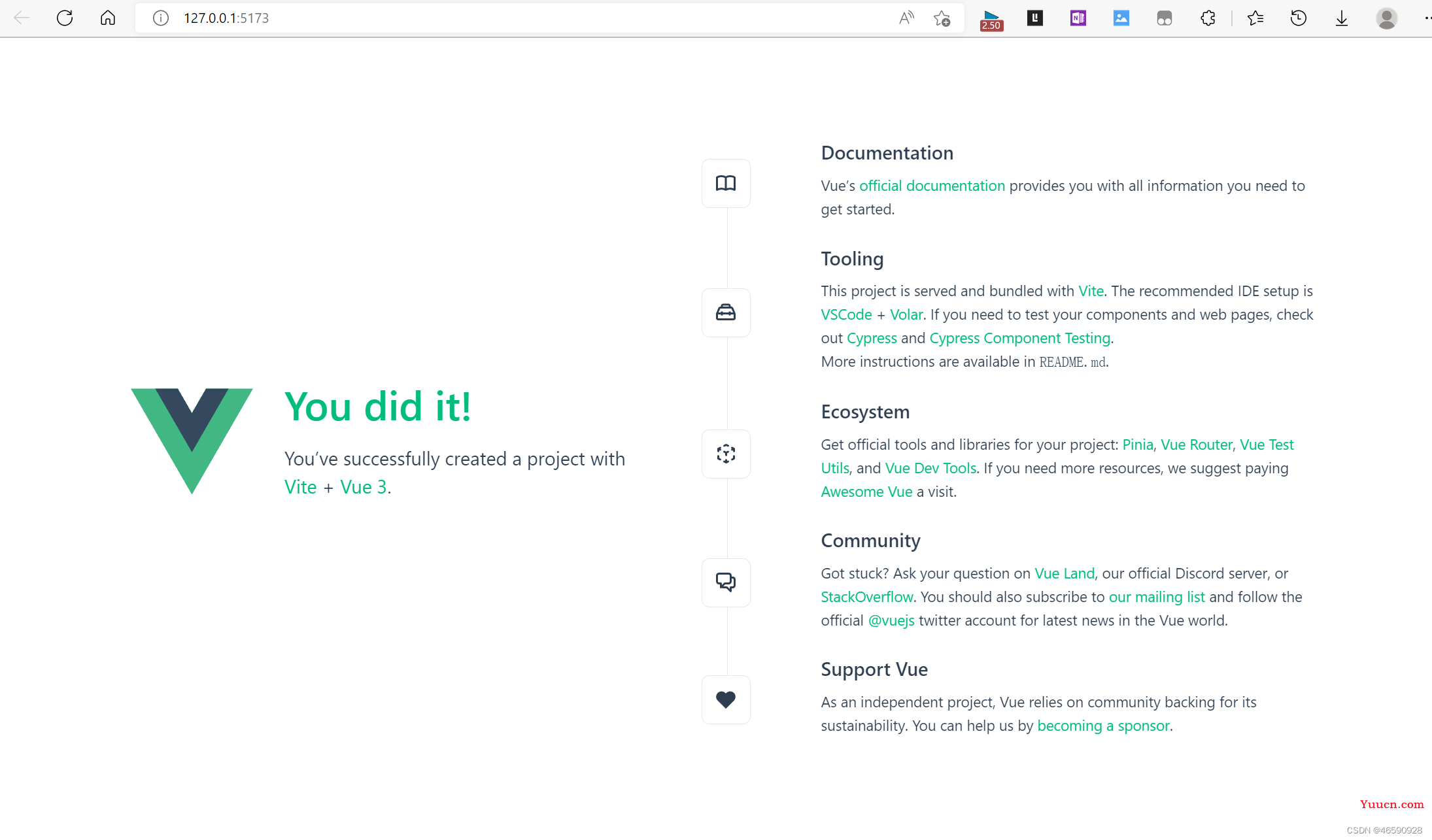Add this page to favorites star icon
This screenshot has height=840, width=1432.
(942, 18)
